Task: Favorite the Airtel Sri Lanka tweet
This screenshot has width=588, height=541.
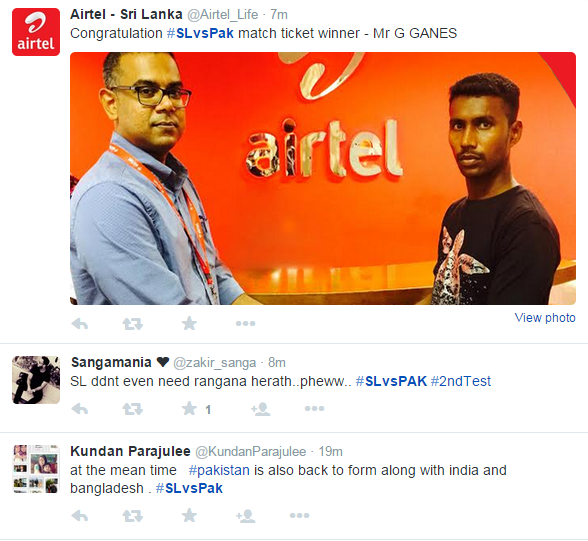Action: [189, 323]
